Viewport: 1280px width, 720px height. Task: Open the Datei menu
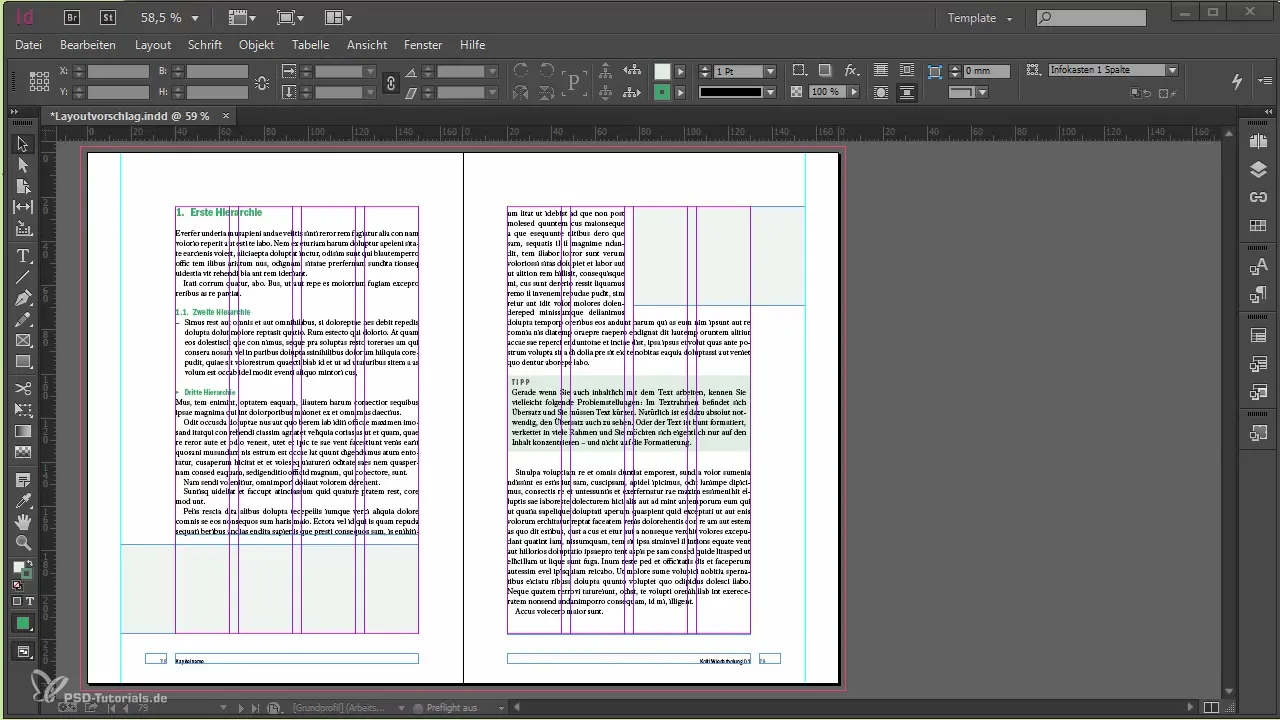pyautogui.click(x=28, y=45)
